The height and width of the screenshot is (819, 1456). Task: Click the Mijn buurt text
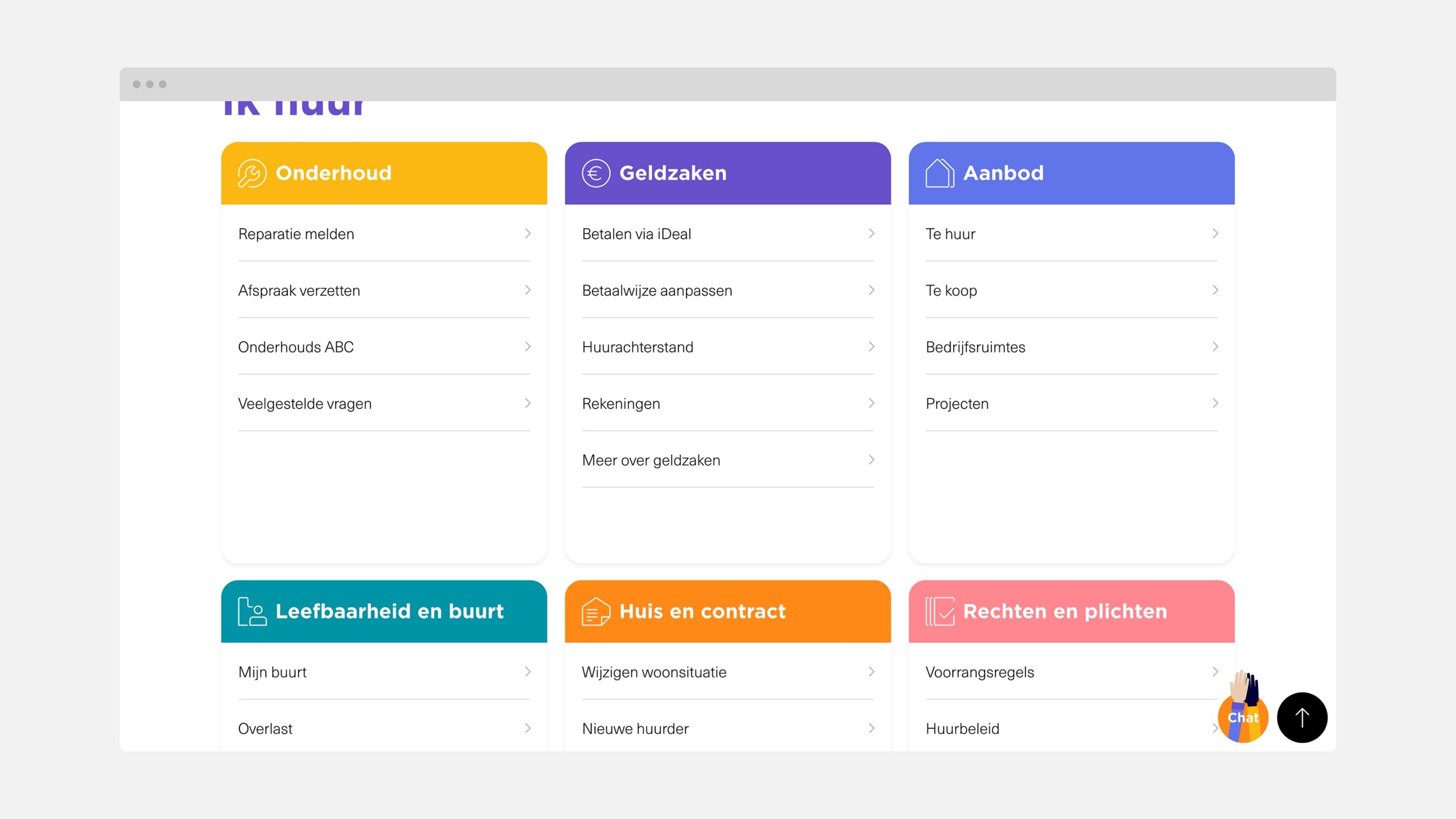(x=272, y=672)
